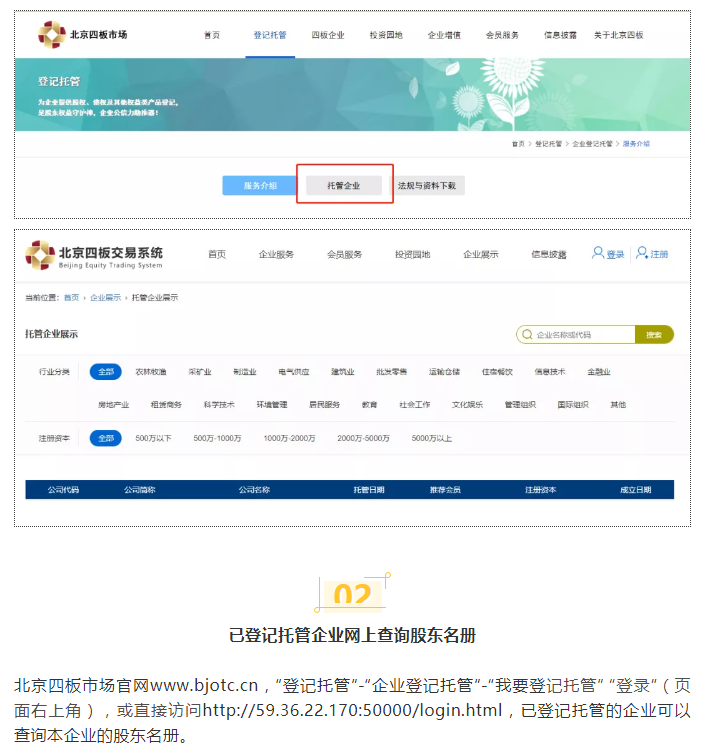Filter industry by 管理组织
The height and width of the screenshot is (756, 709).
point(520,405)
